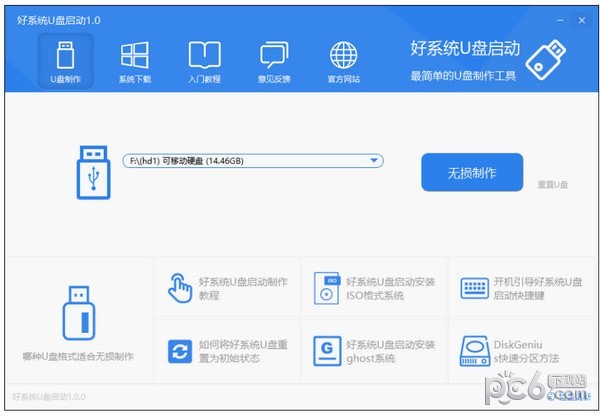Click the hand pointer tutorial icon
This screenshot has width=600, height=417.
point(180,287)
